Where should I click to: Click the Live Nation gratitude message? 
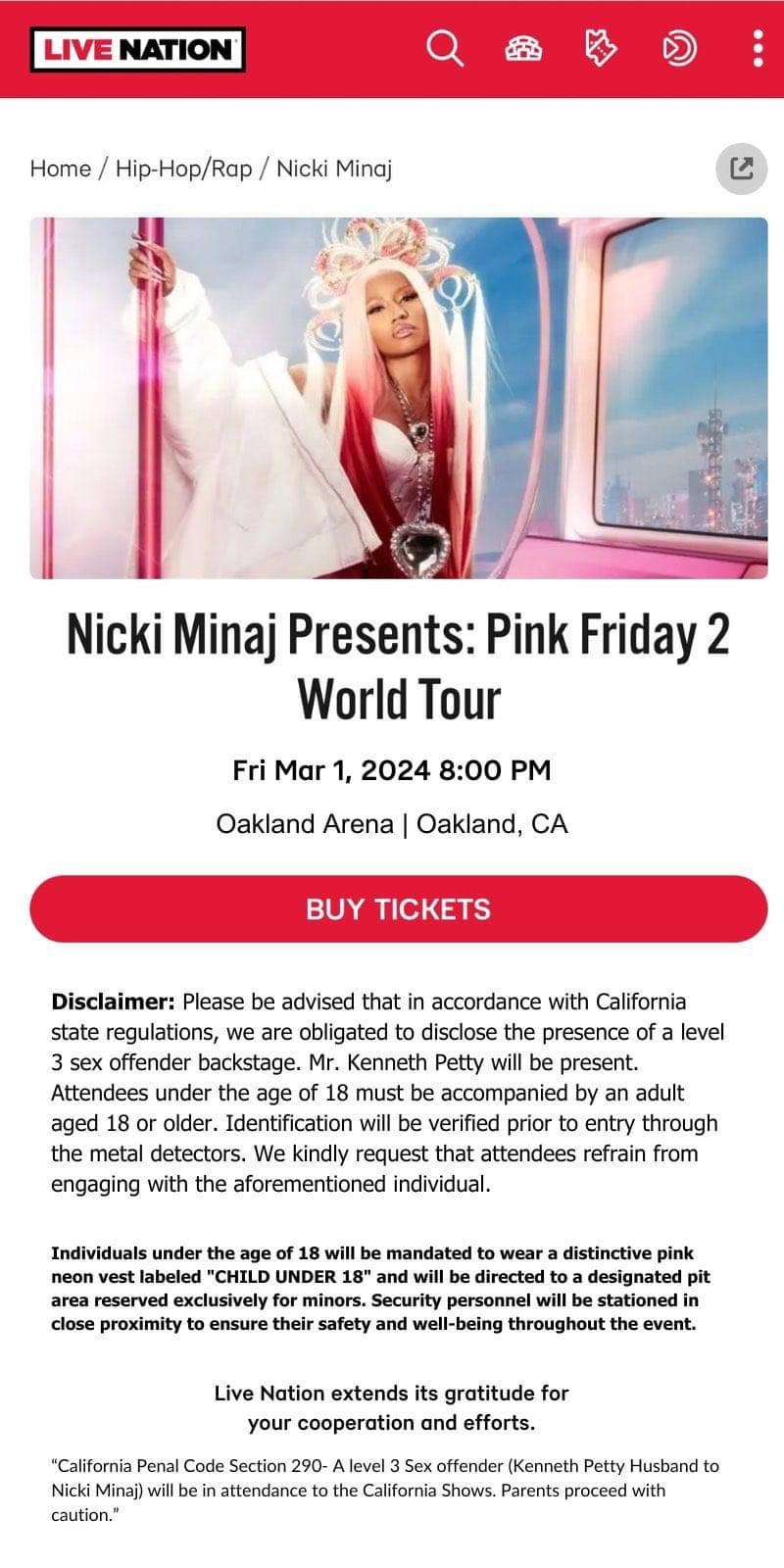[x=391, y=1407]
